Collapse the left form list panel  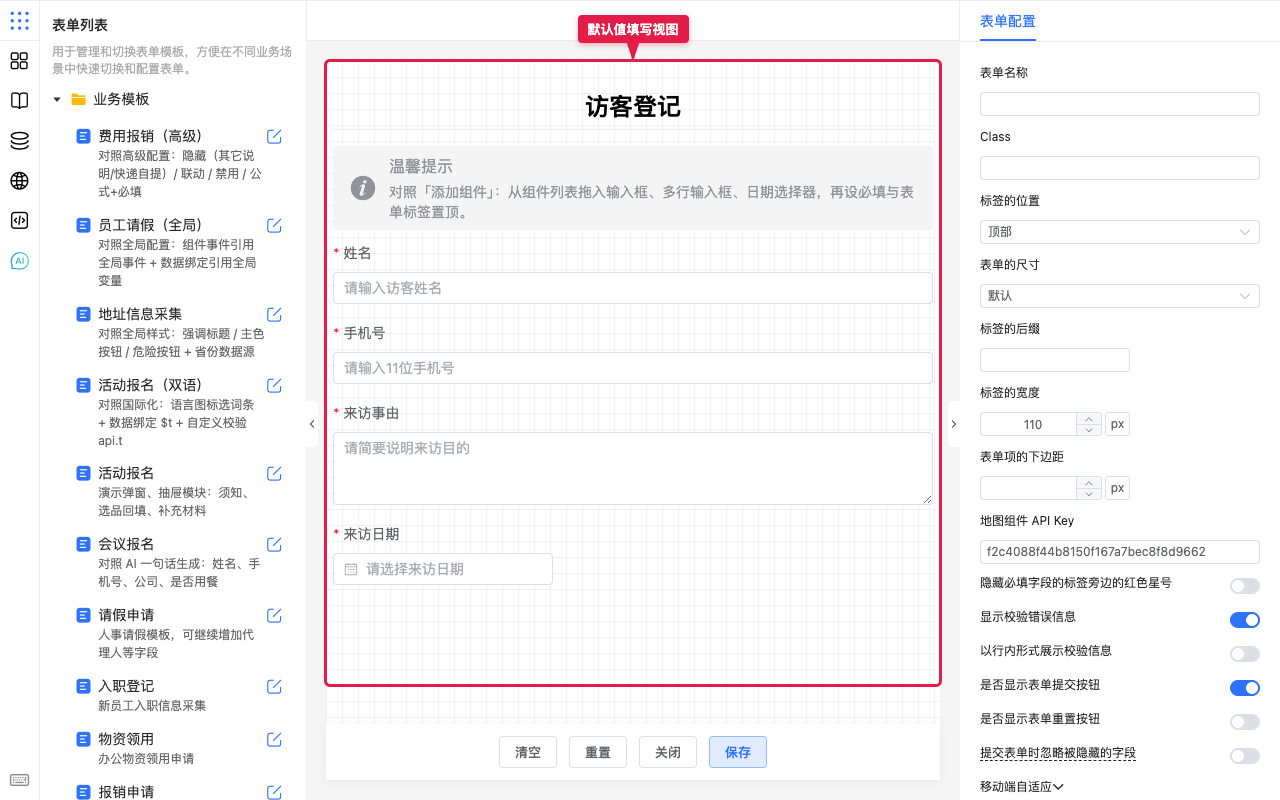312,424
